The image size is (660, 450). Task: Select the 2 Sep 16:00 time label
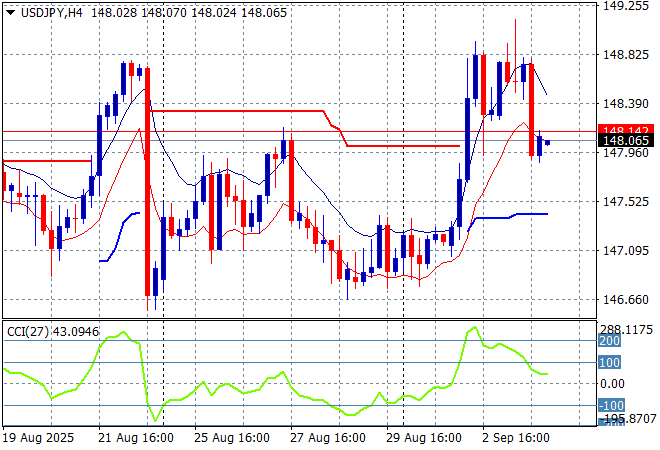point(516,438)
